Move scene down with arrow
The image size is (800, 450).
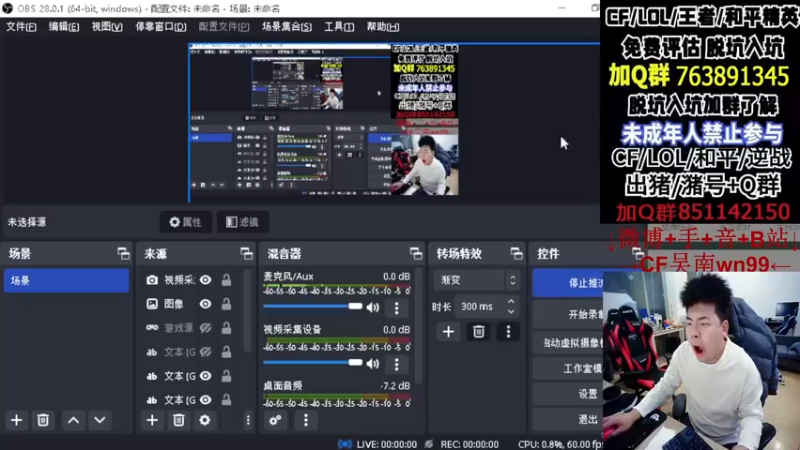pos(99,420)
